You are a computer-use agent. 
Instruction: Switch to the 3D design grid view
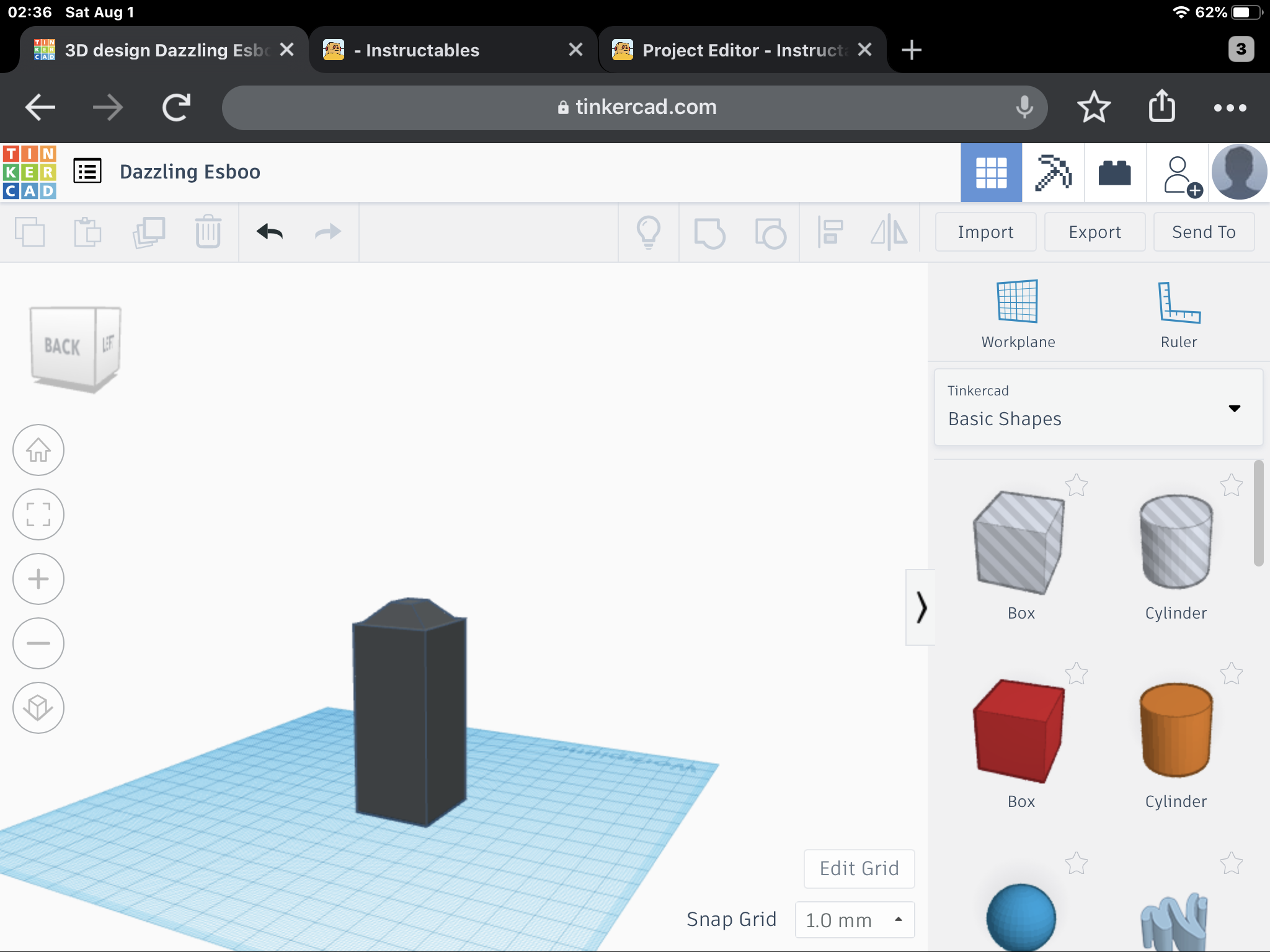tap(991, 172)
